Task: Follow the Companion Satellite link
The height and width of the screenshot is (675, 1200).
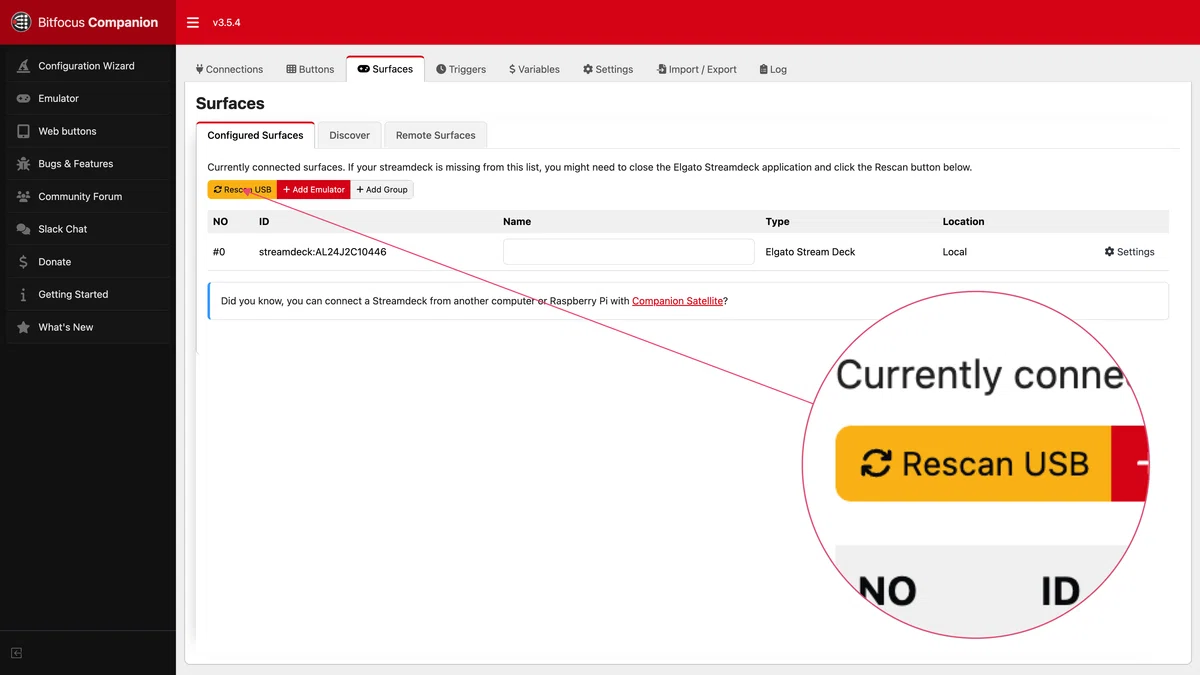Action: coord(677,300)
